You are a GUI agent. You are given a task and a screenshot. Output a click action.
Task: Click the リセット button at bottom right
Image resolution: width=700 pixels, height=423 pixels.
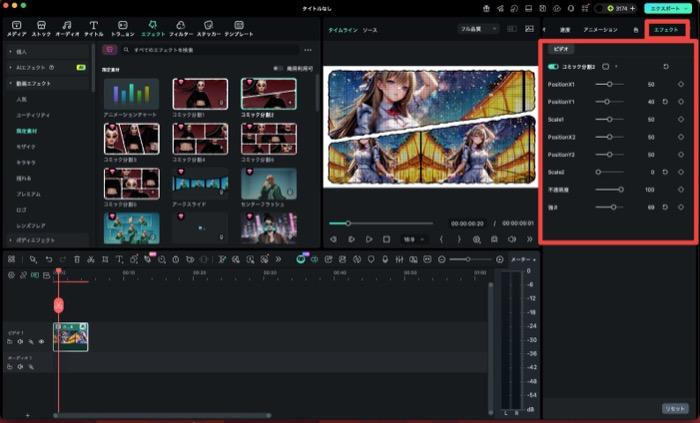coord(675,409)
